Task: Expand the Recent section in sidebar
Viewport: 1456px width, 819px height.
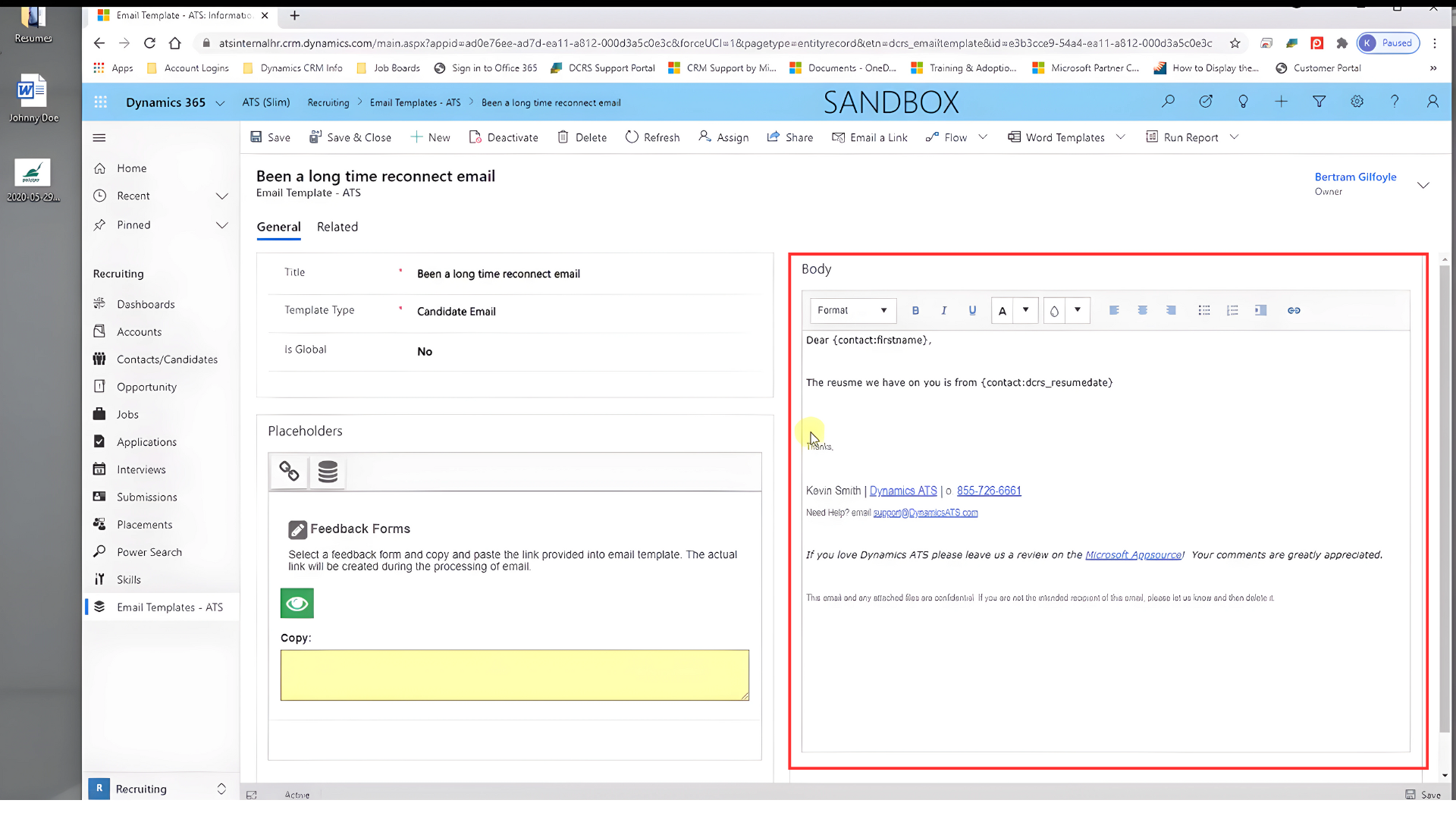Action: click(x=221, y=196)
